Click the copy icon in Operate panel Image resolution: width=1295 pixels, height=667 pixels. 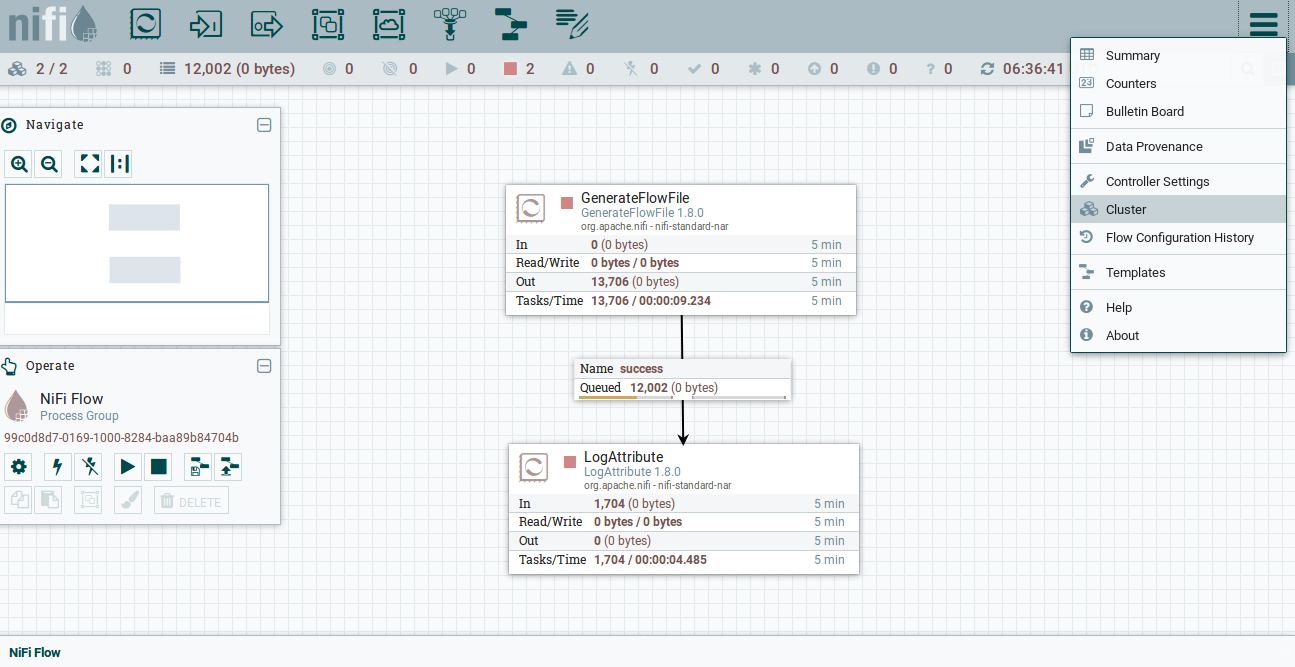pos(19,500)
